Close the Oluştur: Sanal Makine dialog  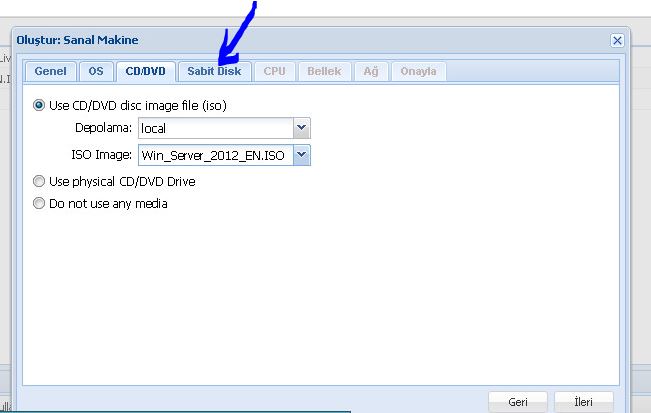(x=617, y=40)
